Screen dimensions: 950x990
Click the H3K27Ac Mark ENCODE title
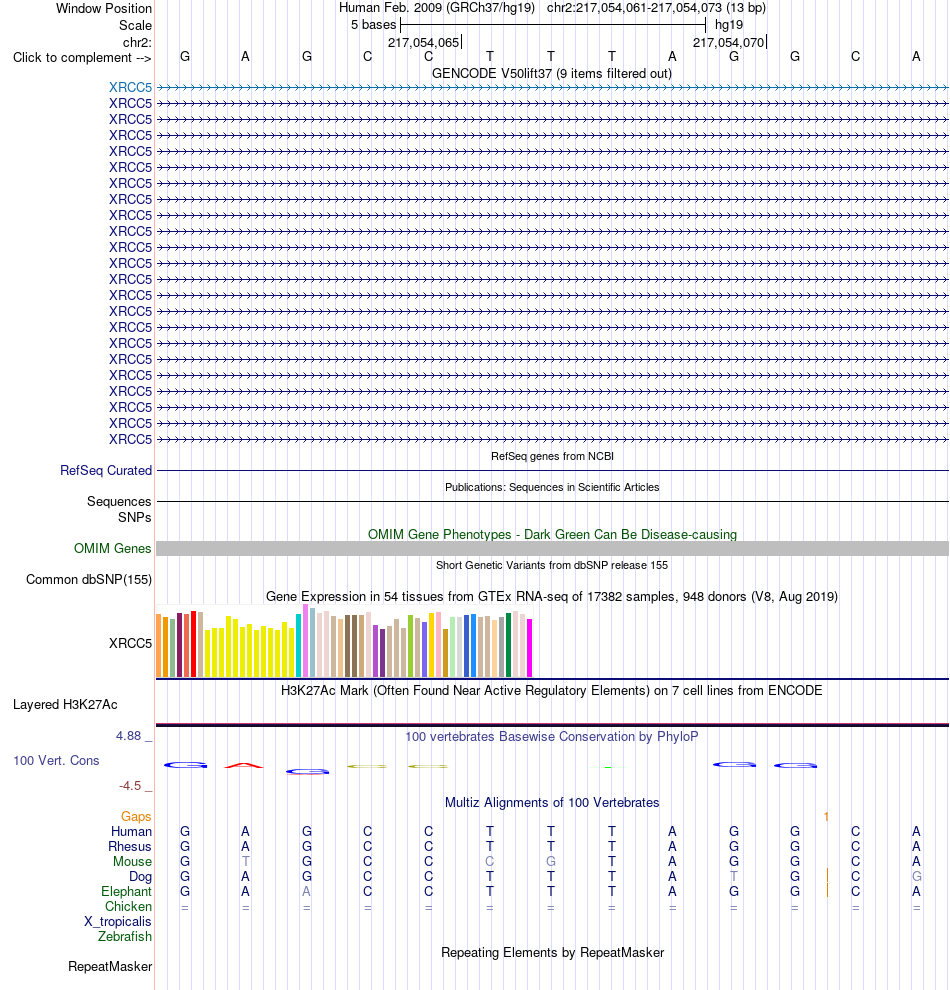(x=552, y=690)
